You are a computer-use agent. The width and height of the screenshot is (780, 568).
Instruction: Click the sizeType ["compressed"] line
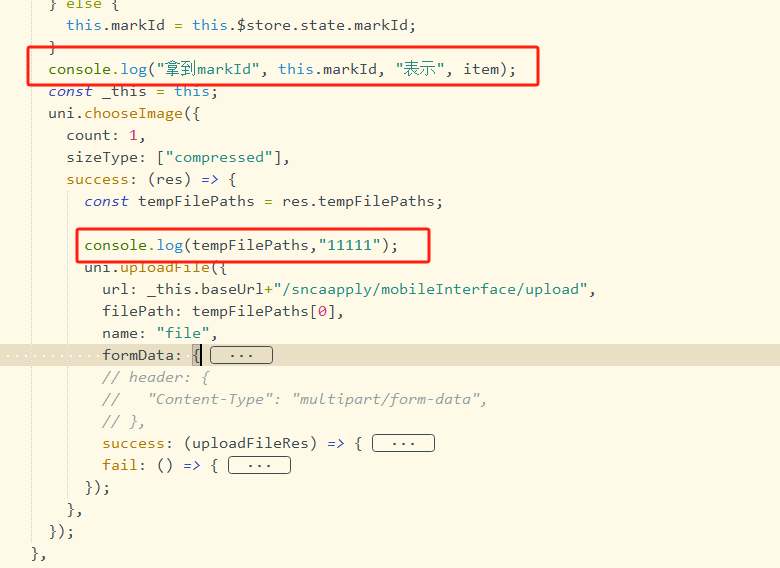pyautogui.click(x=178, y=158)
